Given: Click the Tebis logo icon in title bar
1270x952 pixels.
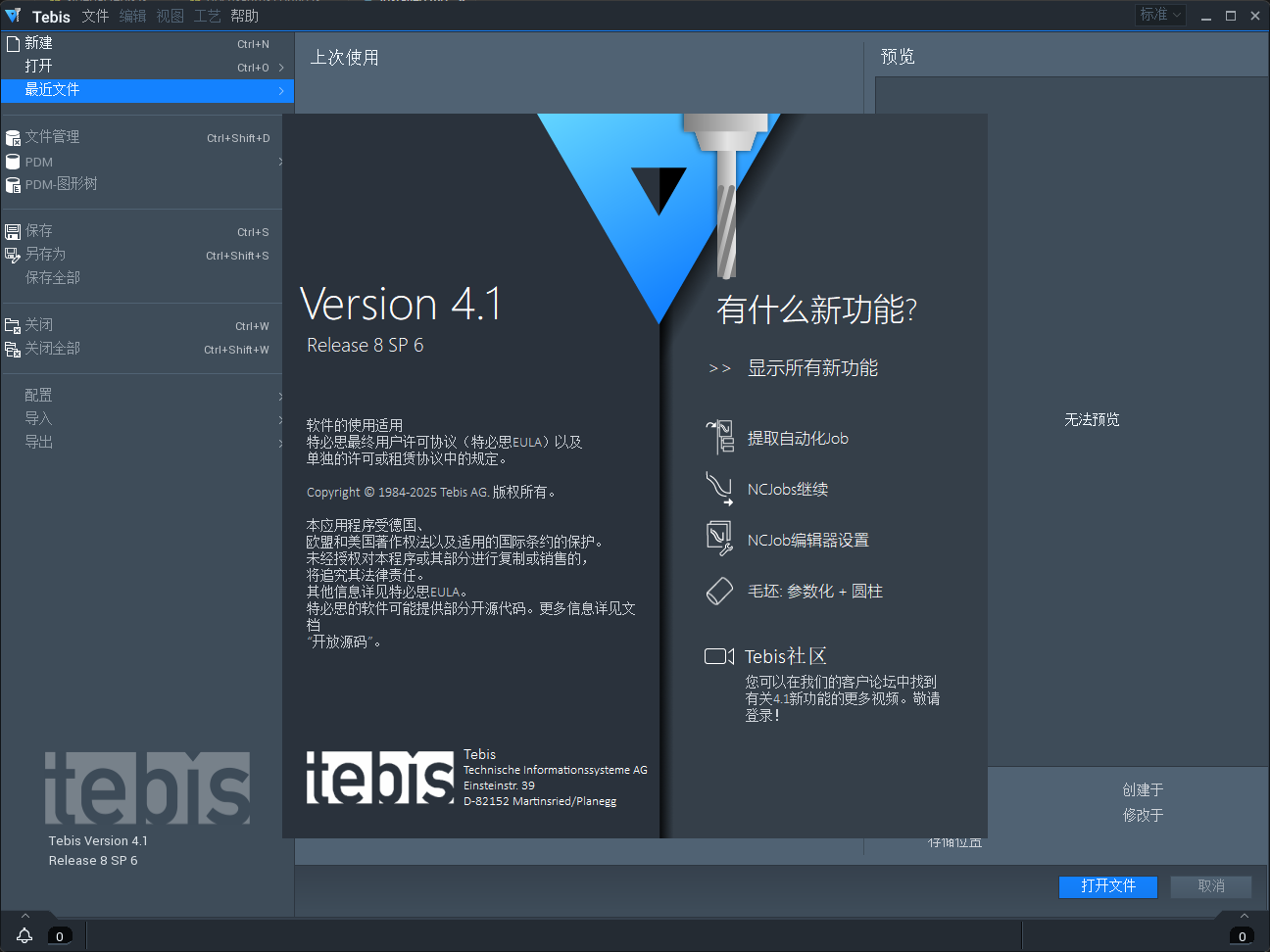Looking at the screenshot, I should (13, 15).
